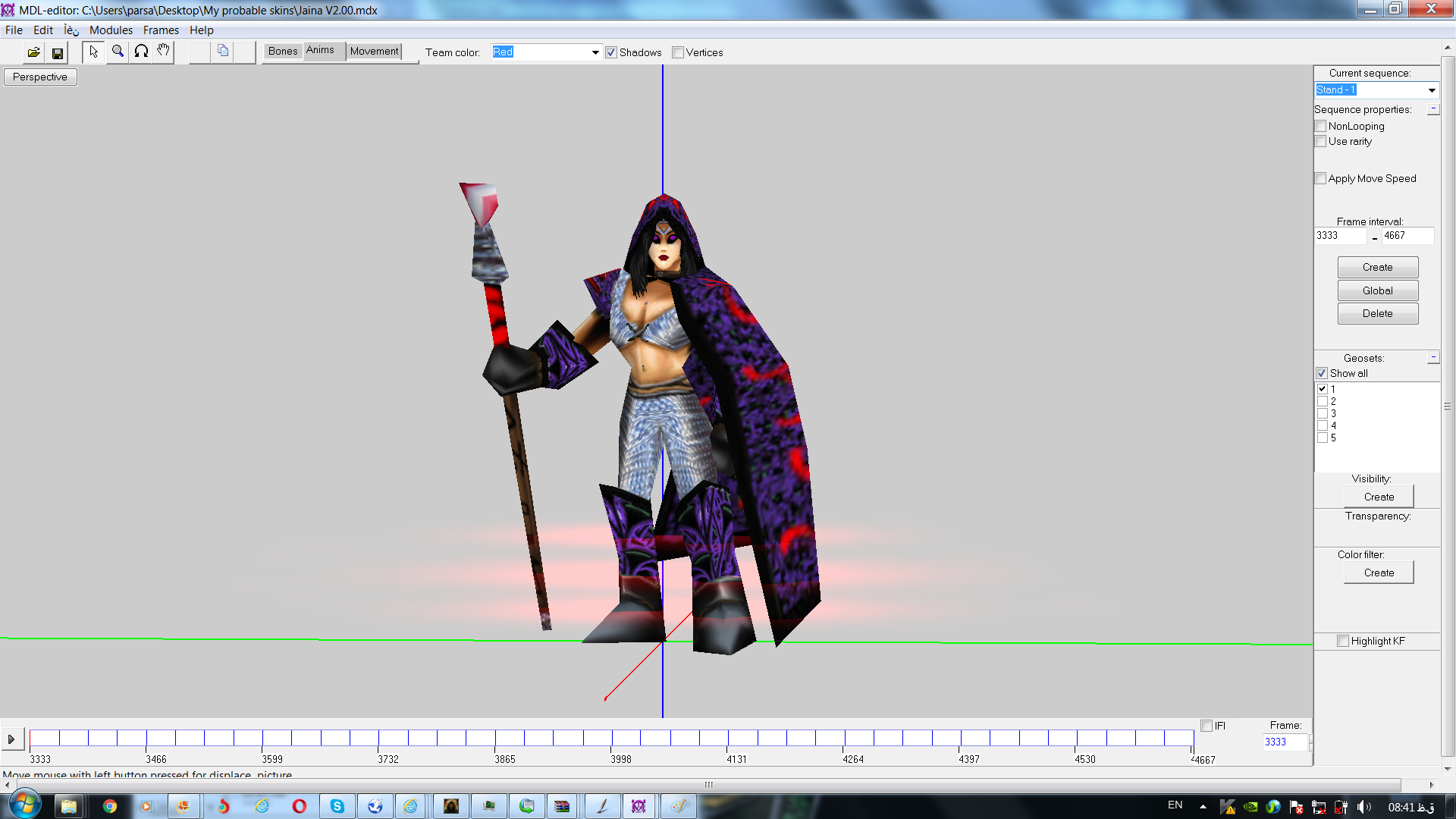Check geoset 3

click(1323, 413)
